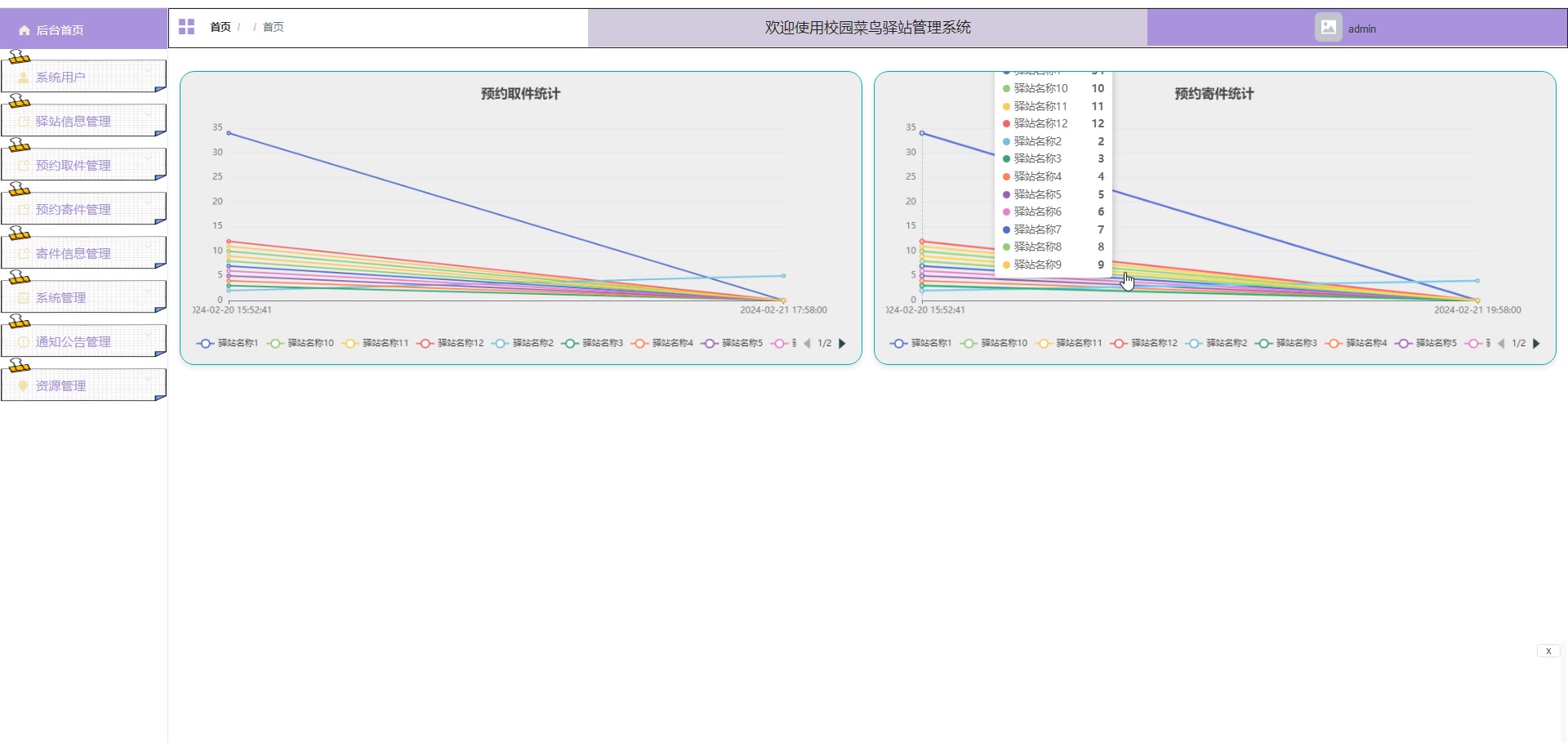This screenshot has width=1568, height=743.
Task: Toggle 驿站名称3 series in 预约寄件统计 legend
Action: coord(1286,344)
